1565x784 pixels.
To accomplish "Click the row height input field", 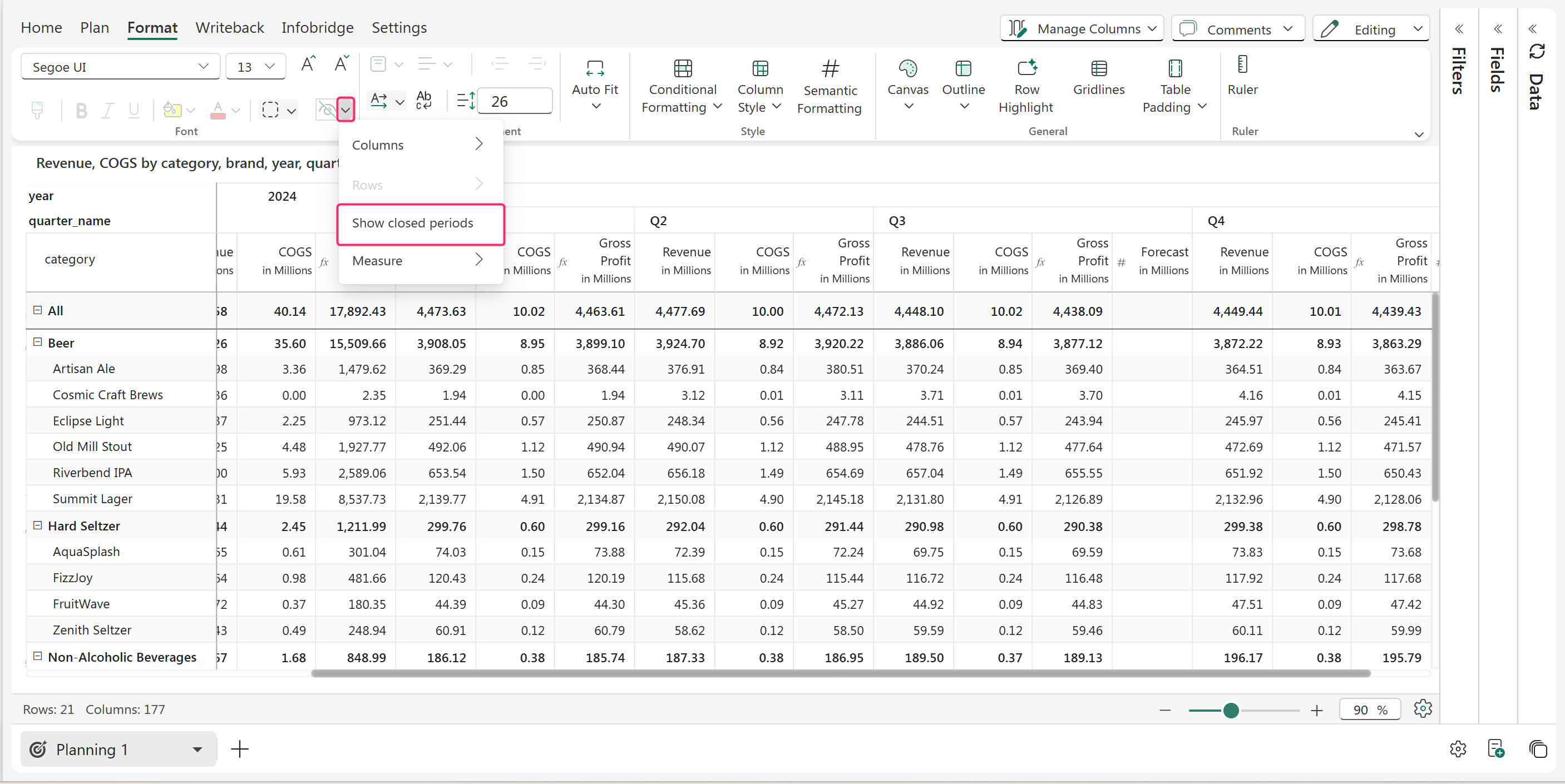I will [514, 101].
